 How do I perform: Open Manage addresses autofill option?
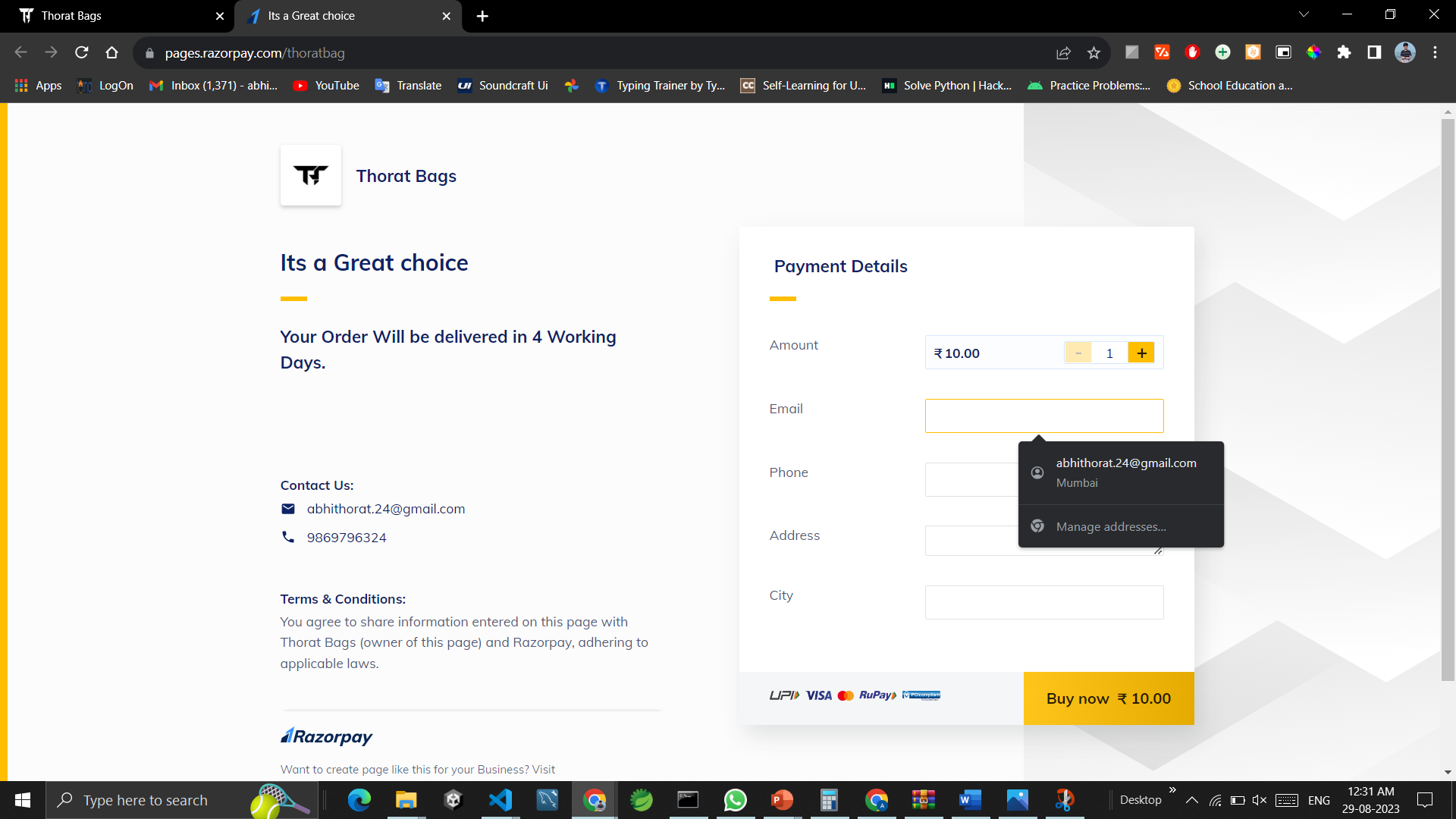click(1111, 526)
